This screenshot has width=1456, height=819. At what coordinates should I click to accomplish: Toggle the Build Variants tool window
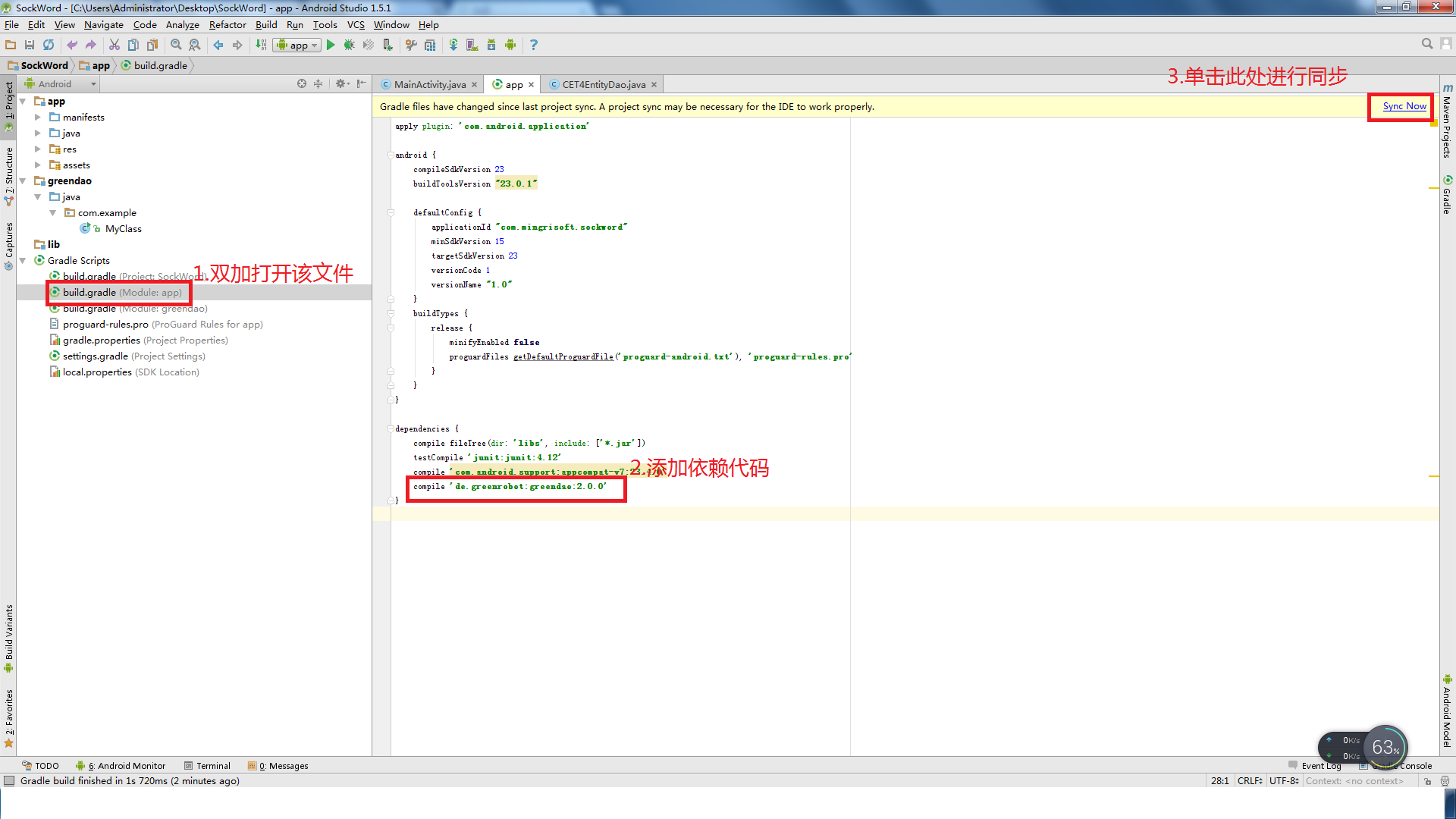coord(8,638)
